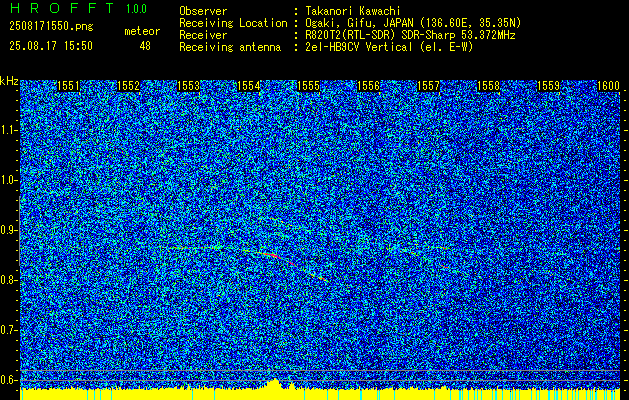Click the 1600 time marker

tap(609, 86)
